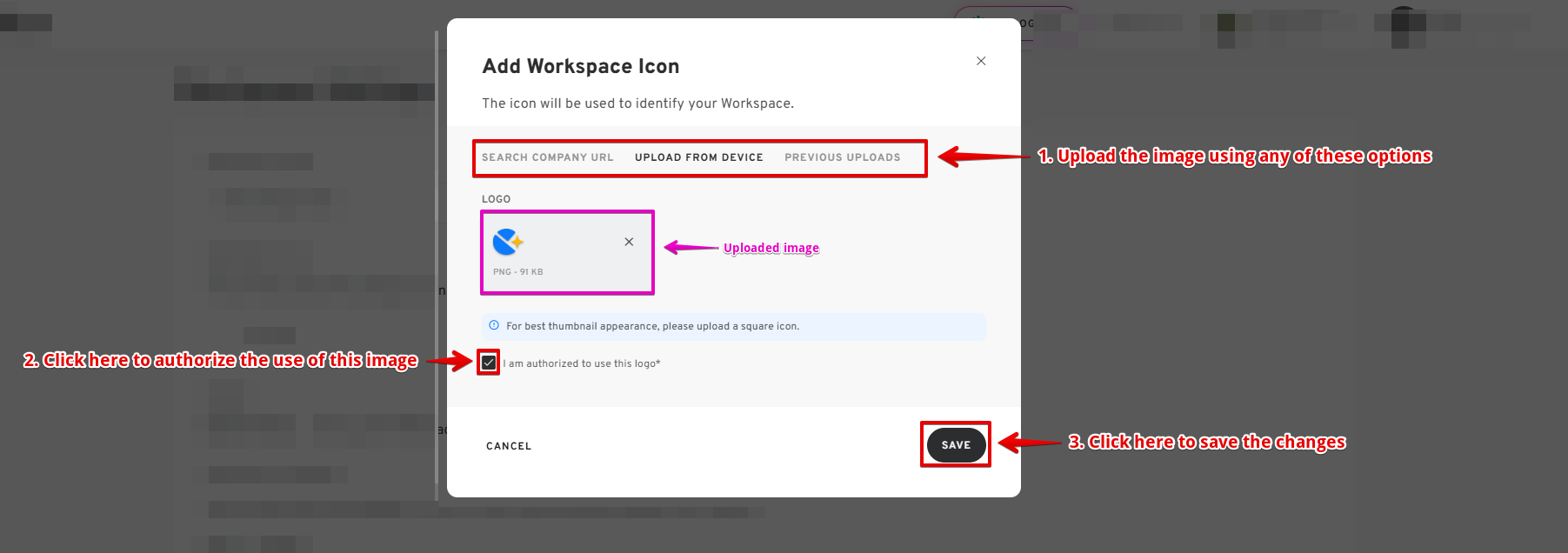Click the "Upload the image using any" annotation
The height and width of the screenshot is (553, 1568).
click(x=1234, y=157)
